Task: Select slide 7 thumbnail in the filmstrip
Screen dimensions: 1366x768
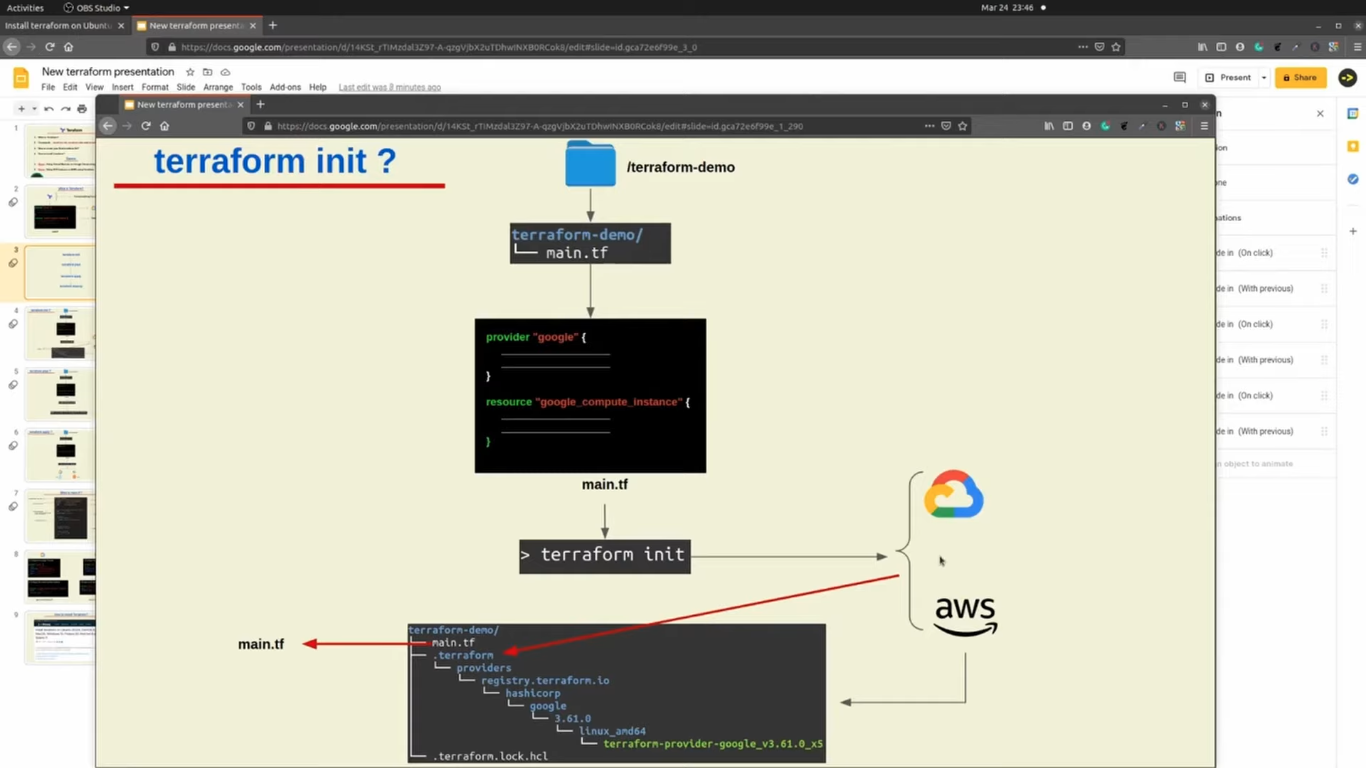Action: click(60, 516)
